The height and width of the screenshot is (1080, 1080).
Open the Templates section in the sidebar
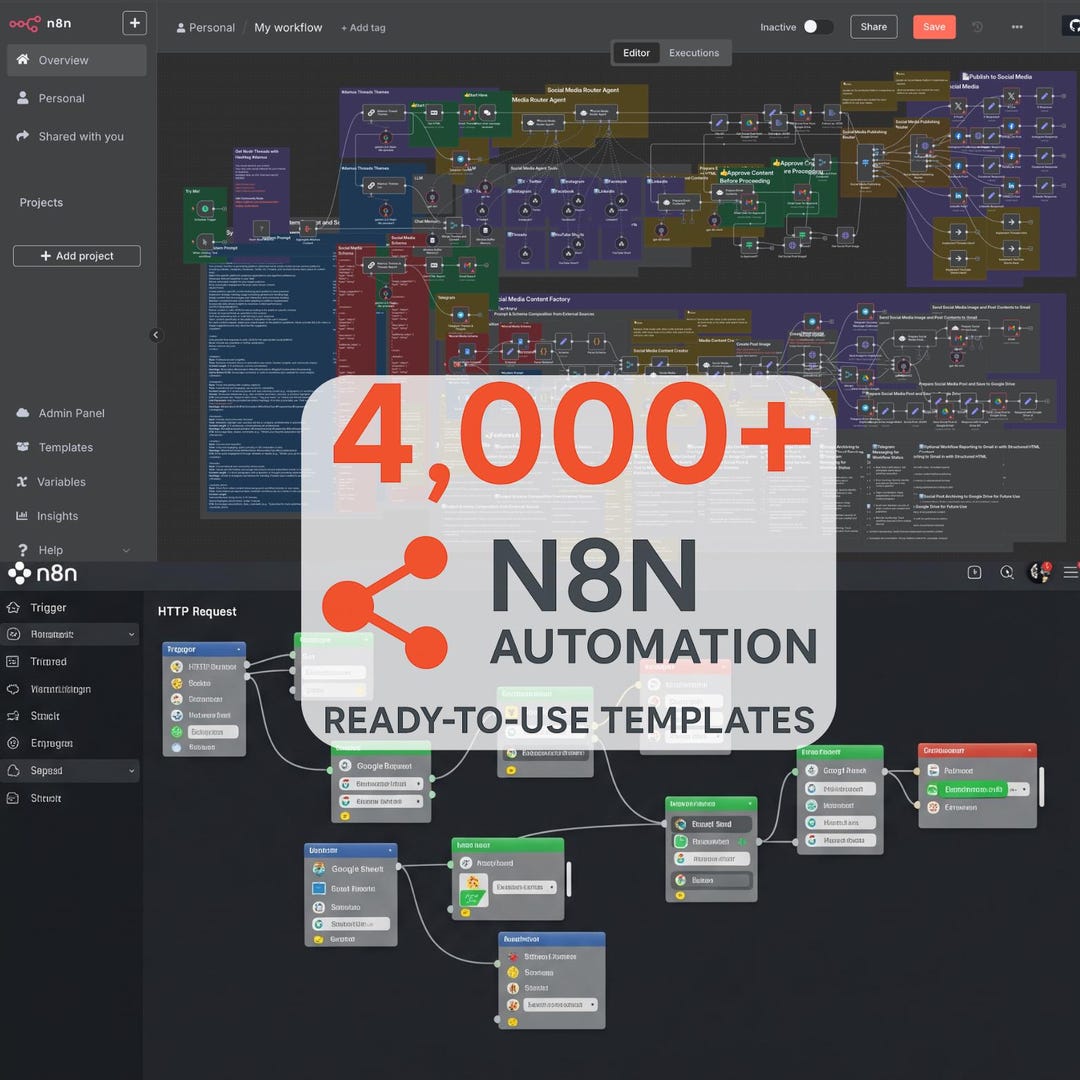point(63,447)
